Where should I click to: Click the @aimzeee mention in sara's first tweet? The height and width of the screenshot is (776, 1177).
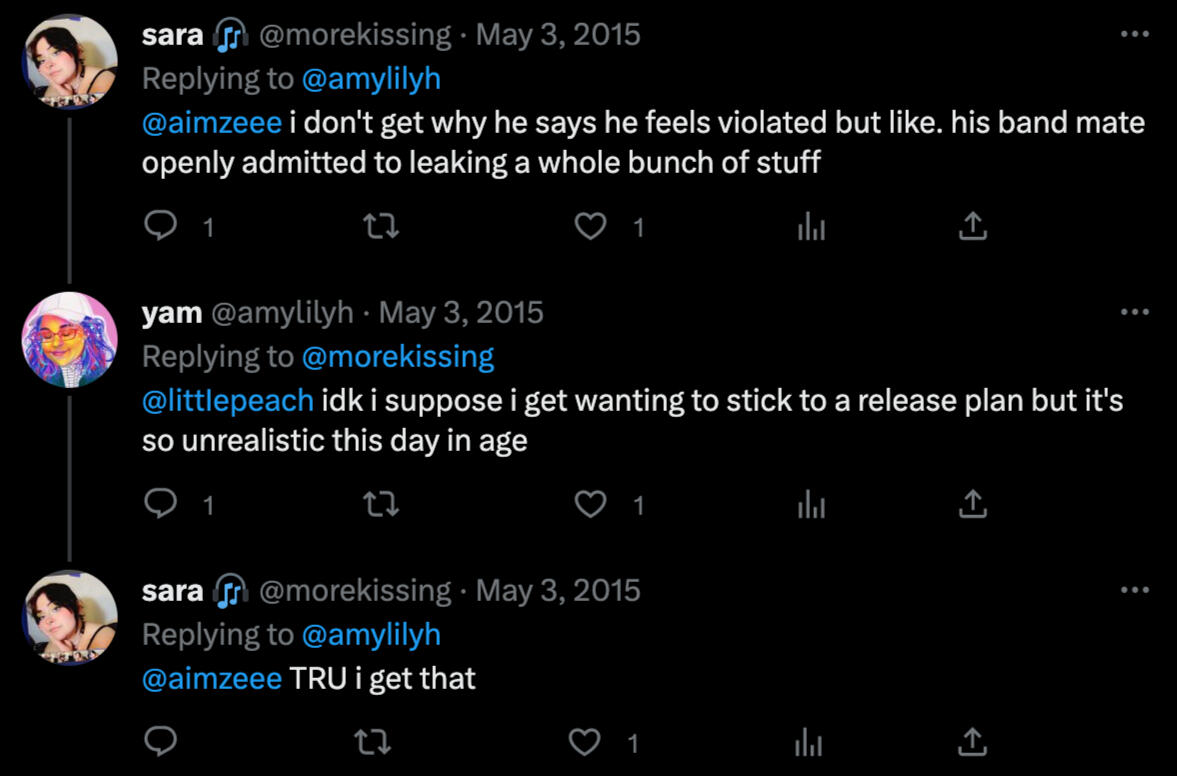212,123
